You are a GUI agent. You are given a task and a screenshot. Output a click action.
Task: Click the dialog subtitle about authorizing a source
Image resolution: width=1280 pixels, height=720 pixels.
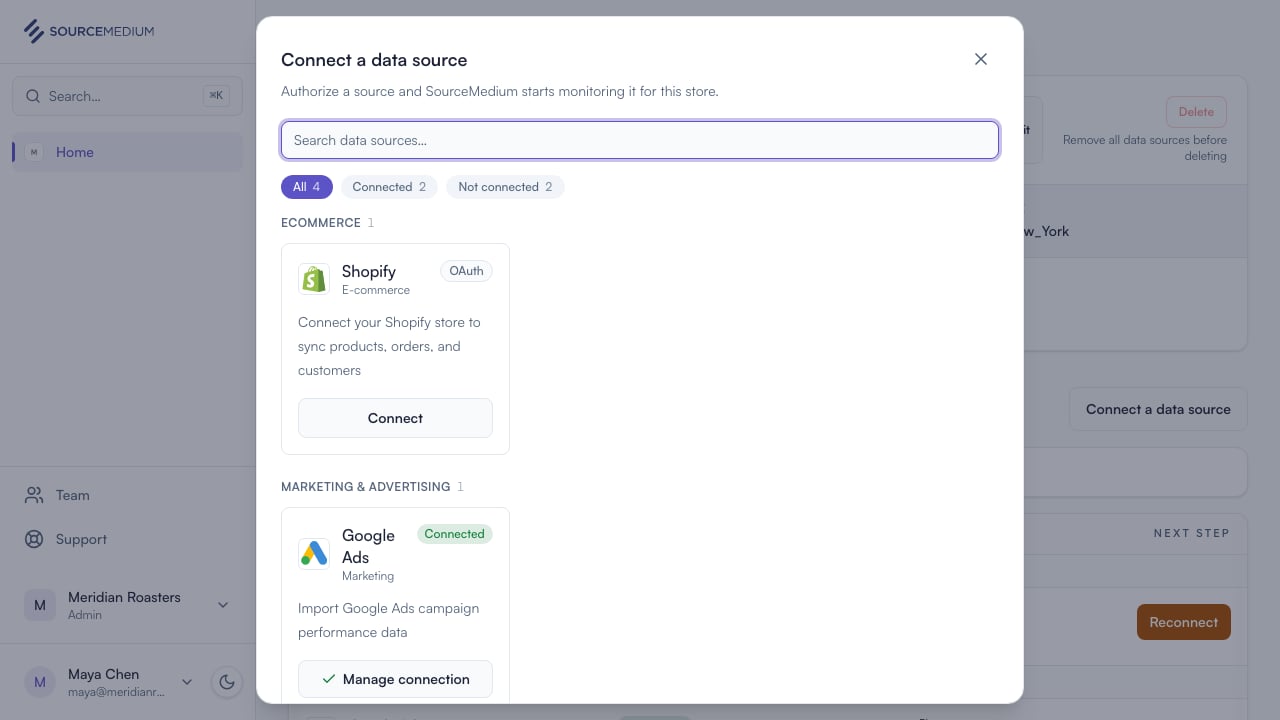point(500,91)
